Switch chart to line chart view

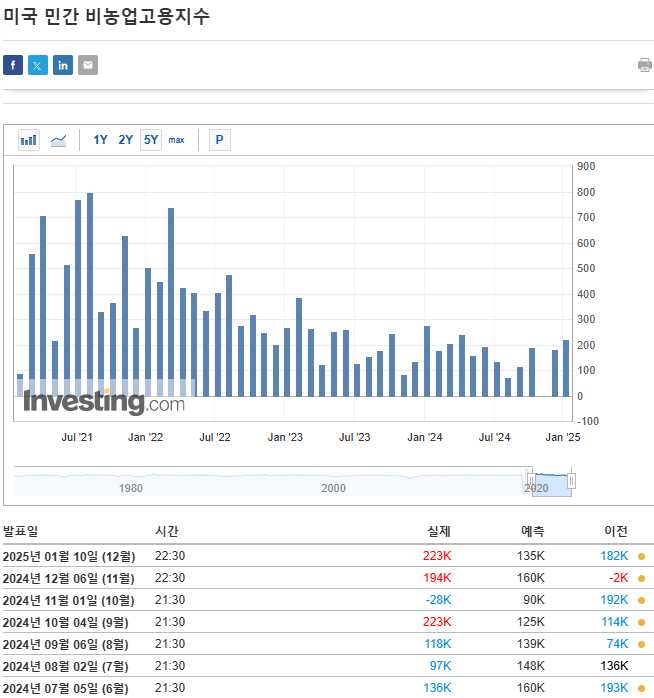pyautogui.click(x=58, y=140)
